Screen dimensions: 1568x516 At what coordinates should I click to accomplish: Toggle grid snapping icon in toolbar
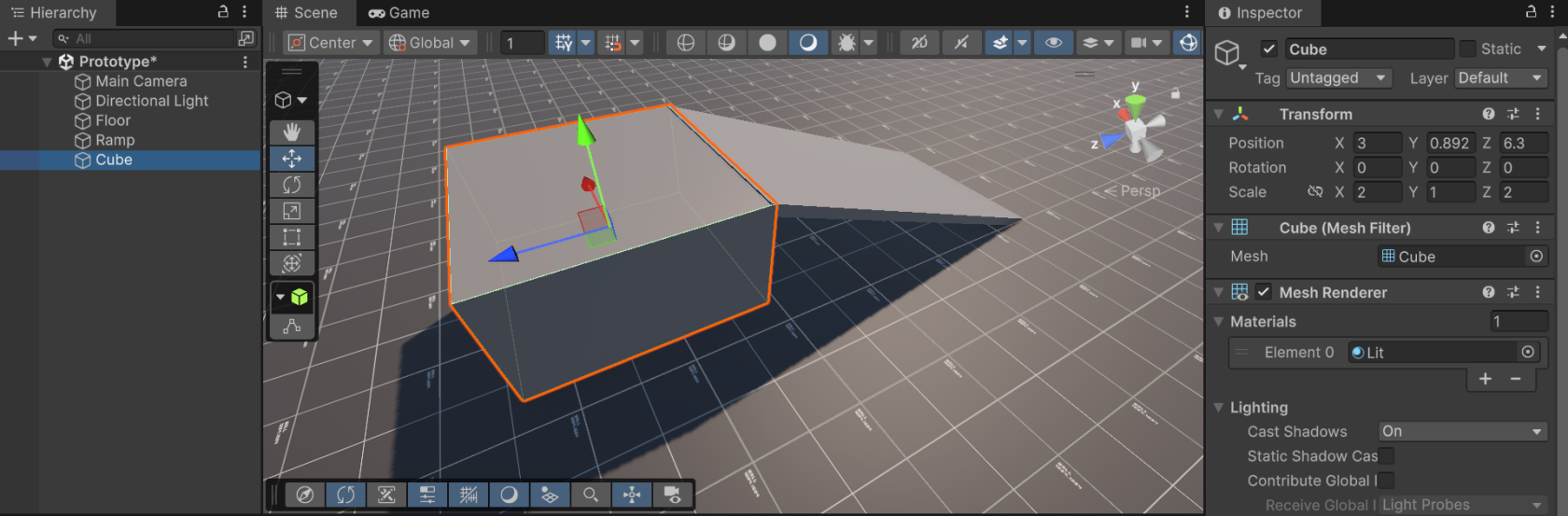563,43
